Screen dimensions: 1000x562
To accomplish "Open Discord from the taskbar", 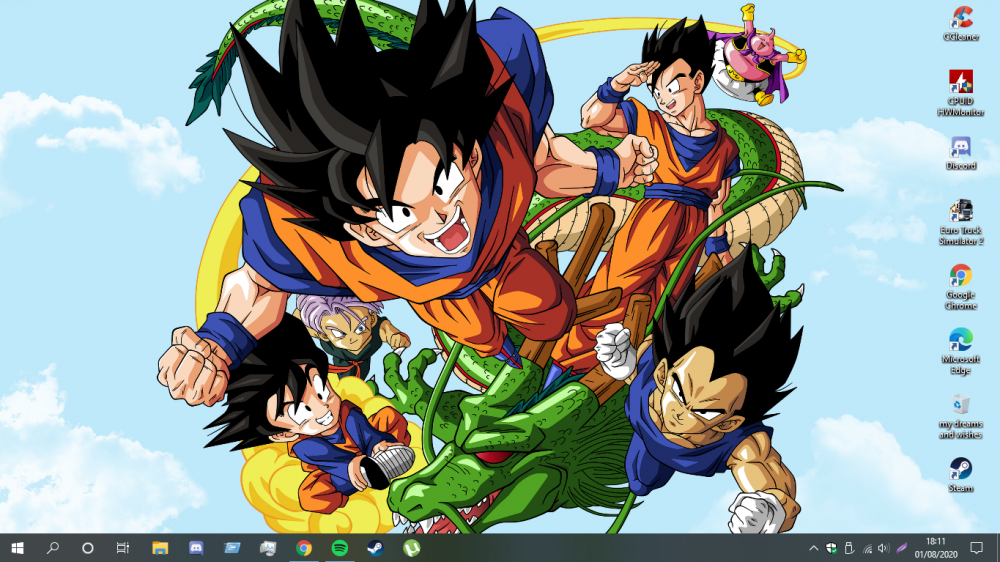I will [196, 548].
